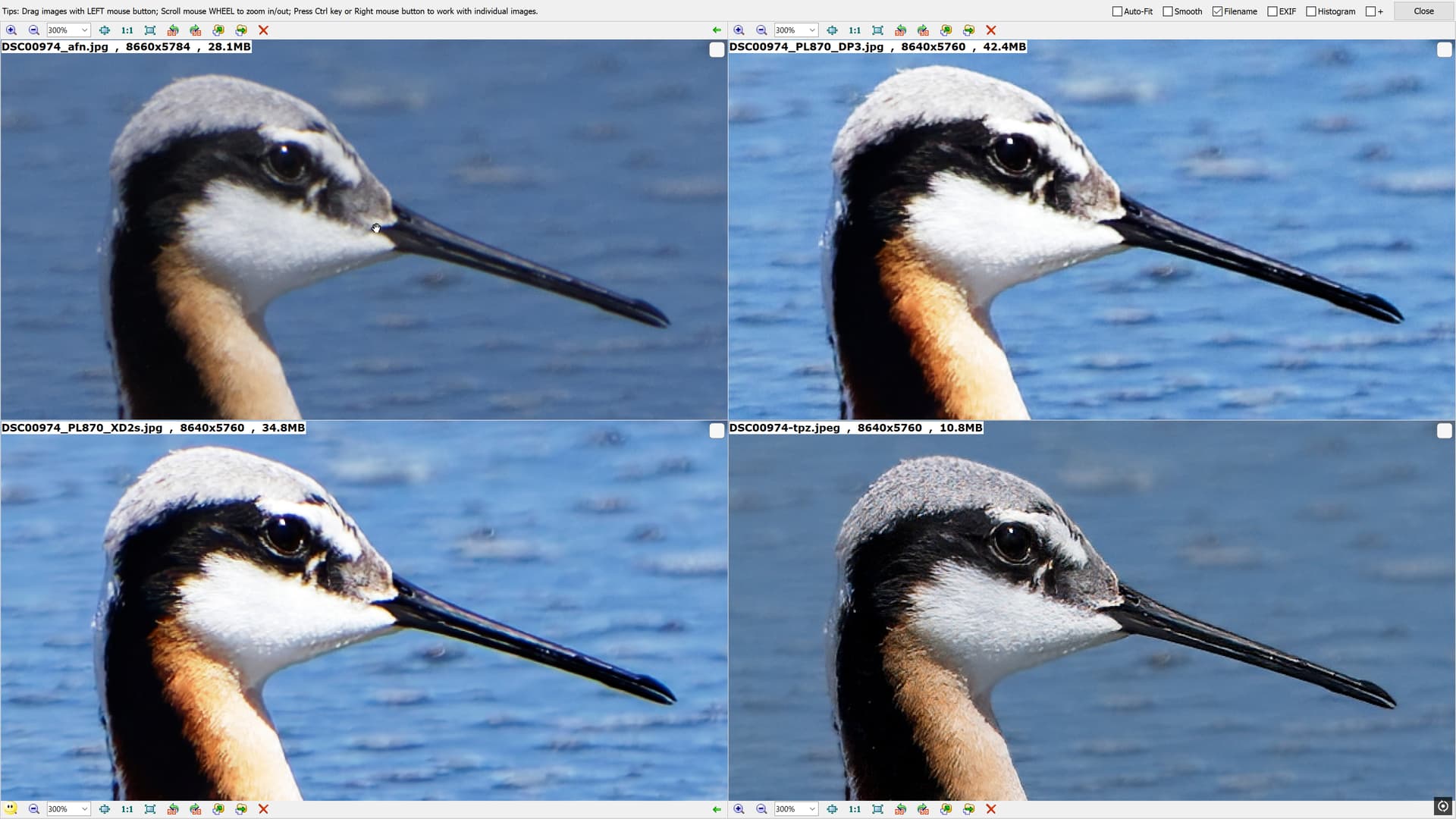Set the XD2s.jpg pane to 1:1 view
This screenshot has width=1456, height=819.
click(x=127, y=809)
